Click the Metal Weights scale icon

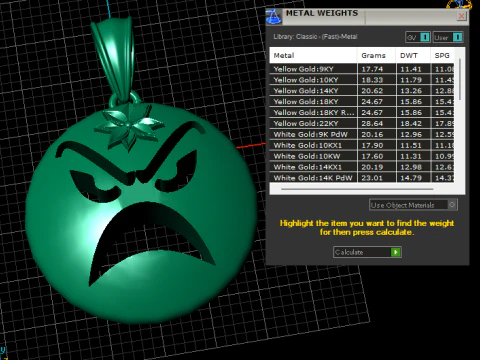coord(274,17)
